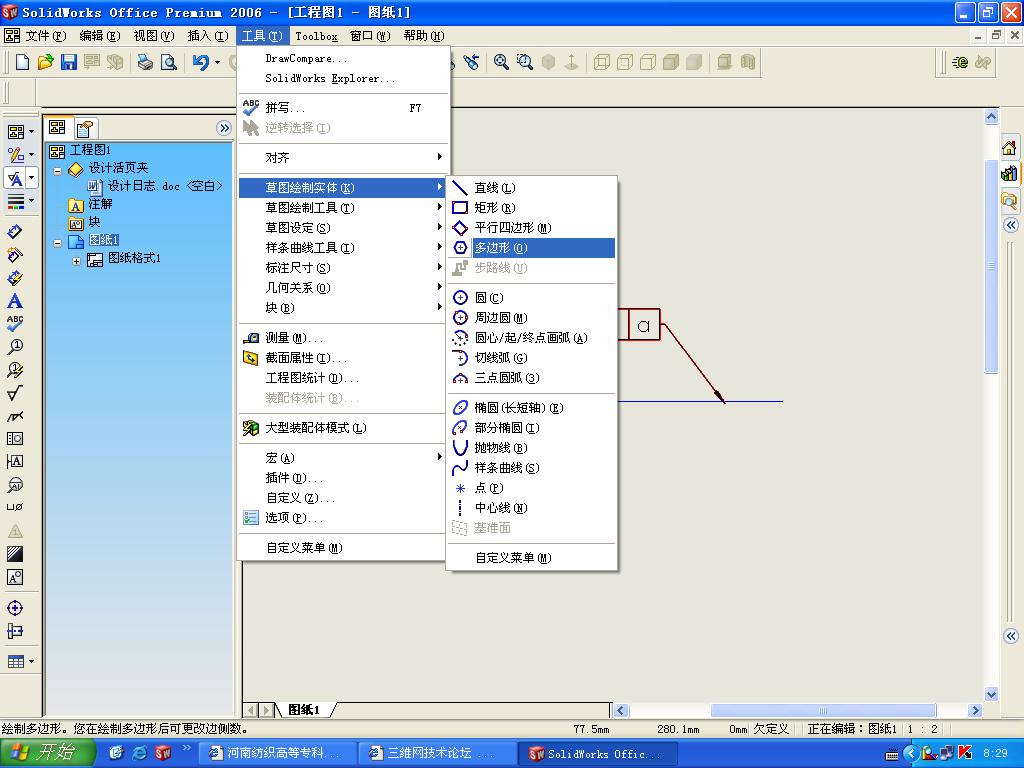
Task: Expand the 草图绘制工具 submenu
Action: pyautogui.click(x=344, y=208)
